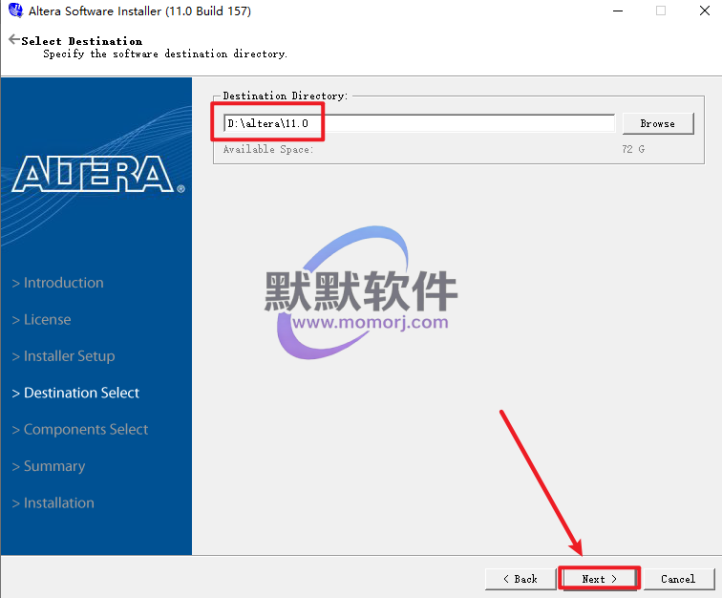Screen dimensions: 722x598
Task: Browse for a destination folder
Action: coord(658,123)
